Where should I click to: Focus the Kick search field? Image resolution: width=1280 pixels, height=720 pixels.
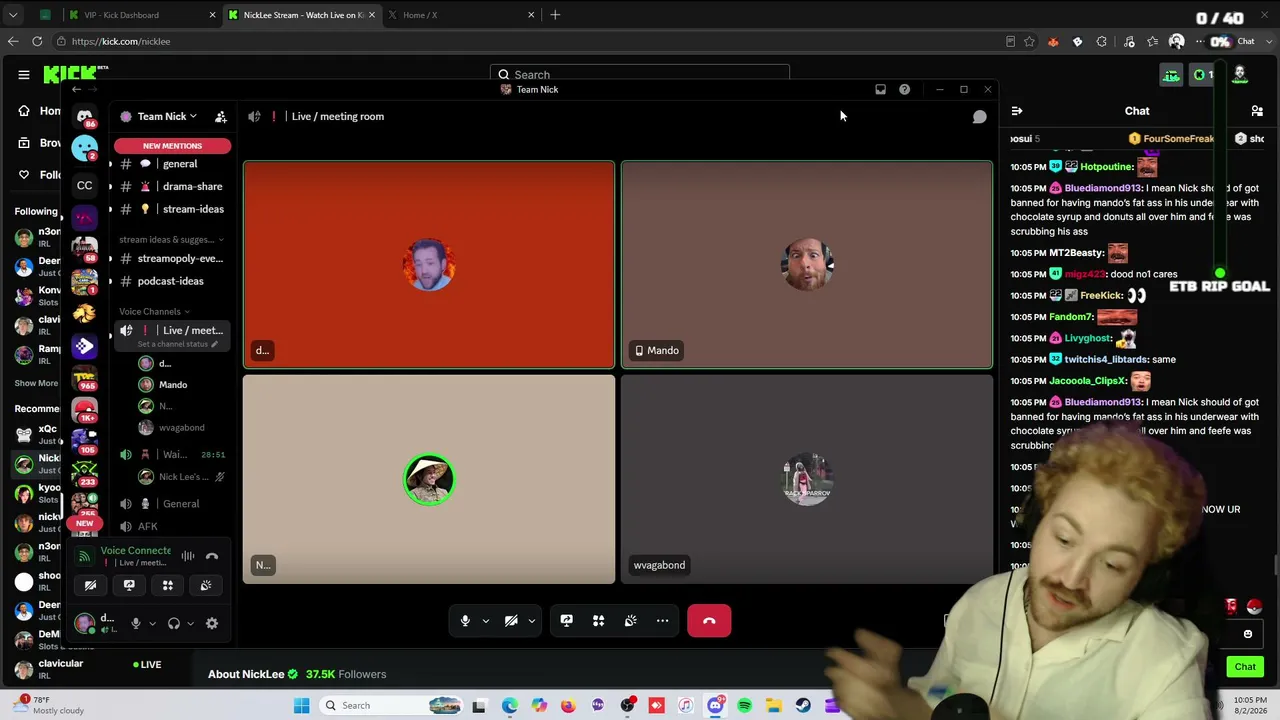click(640, 75)
